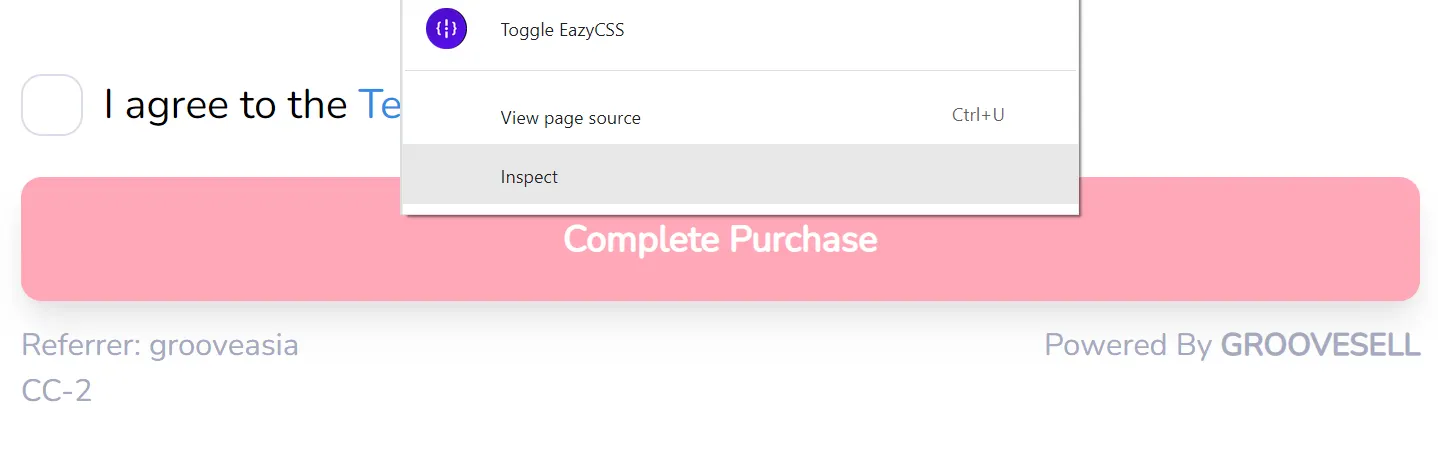
Task: Click the 'I agree to the' label text
Action: click(226, 104)
